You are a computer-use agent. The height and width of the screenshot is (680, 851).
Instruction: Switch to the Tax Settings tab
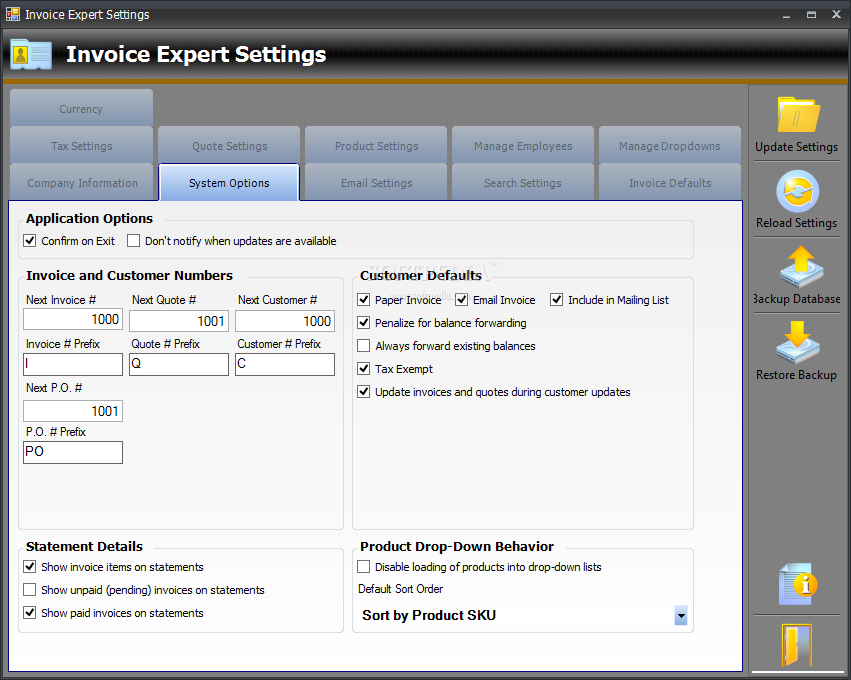pos(81,145)
